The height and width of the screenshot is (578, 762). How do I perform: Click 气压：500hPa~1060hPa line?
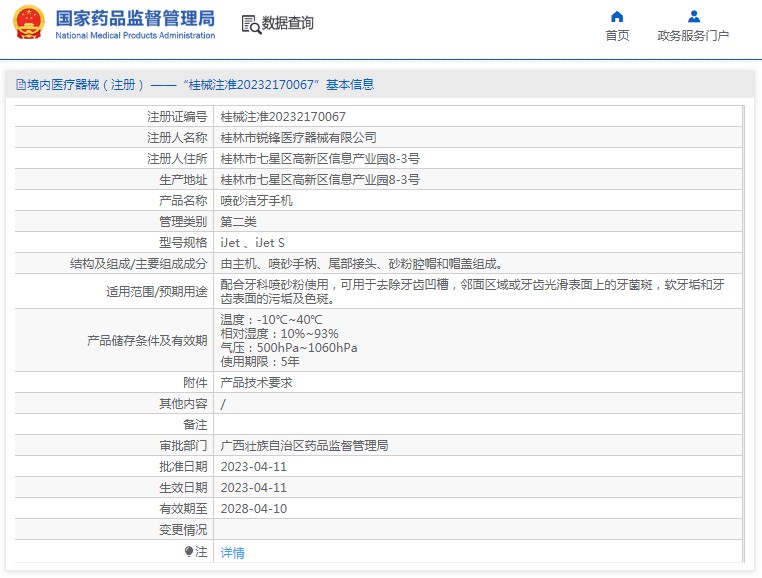289,348
